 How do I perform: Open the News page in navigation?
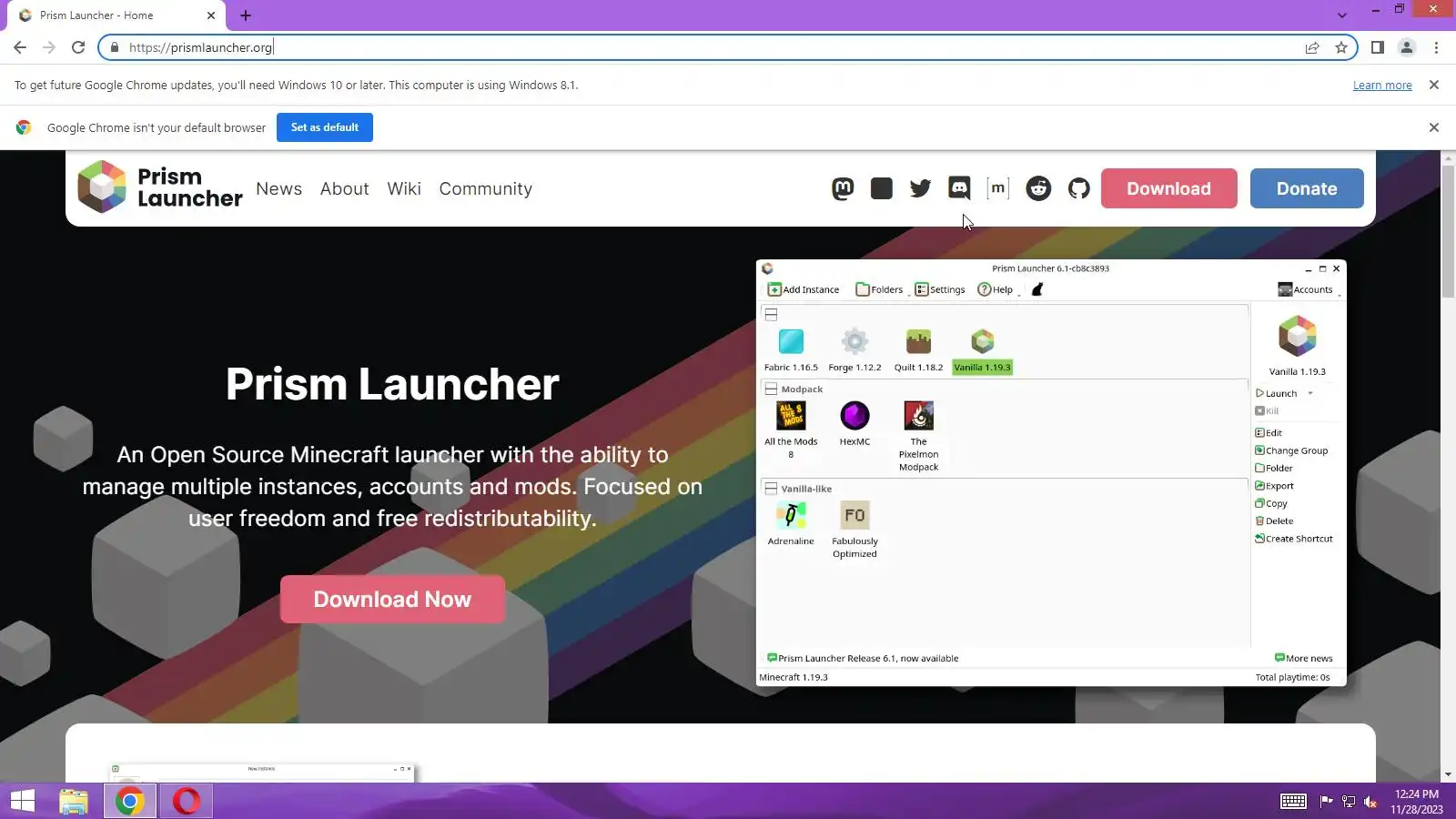(x=278, y=188)
